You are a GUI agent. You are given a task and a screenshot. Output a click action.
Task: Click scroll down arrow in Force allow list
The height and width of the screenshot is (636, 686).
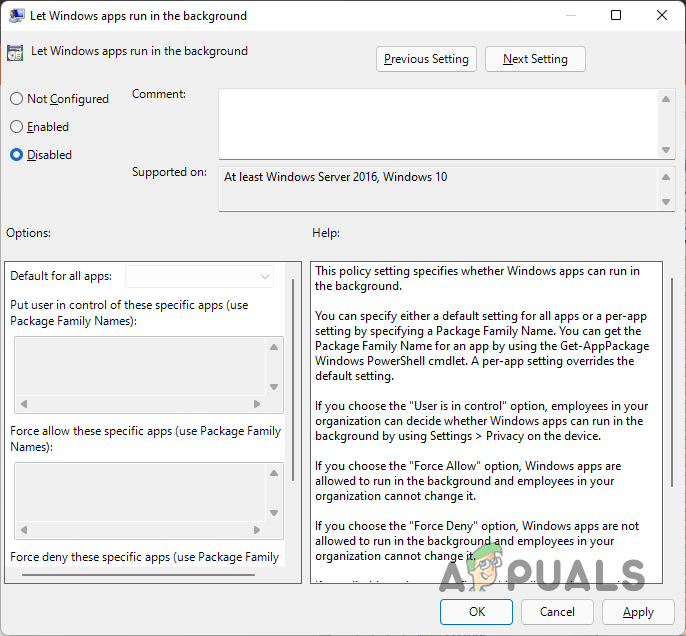click(x=274, y=513)
